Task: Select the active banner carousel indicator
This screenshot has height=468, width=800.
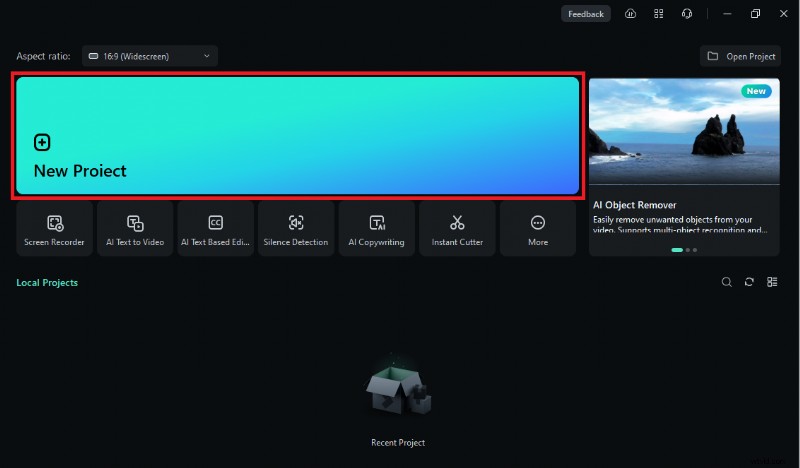Action: click(x=677, y=249)
